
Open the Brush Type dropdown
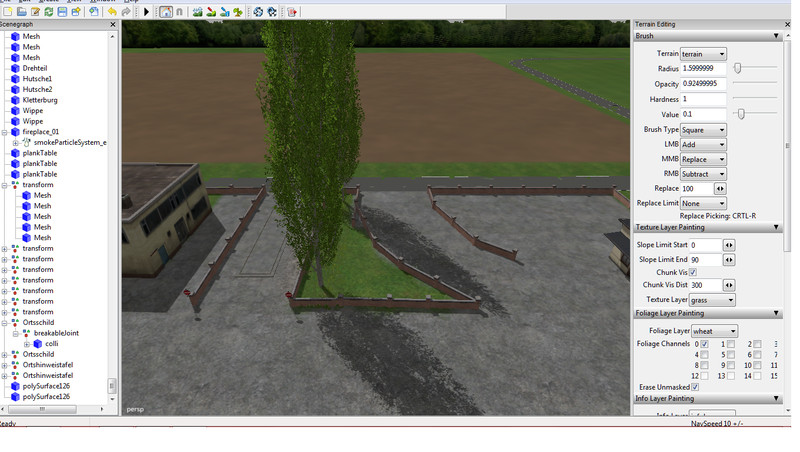tap(703, 130)
